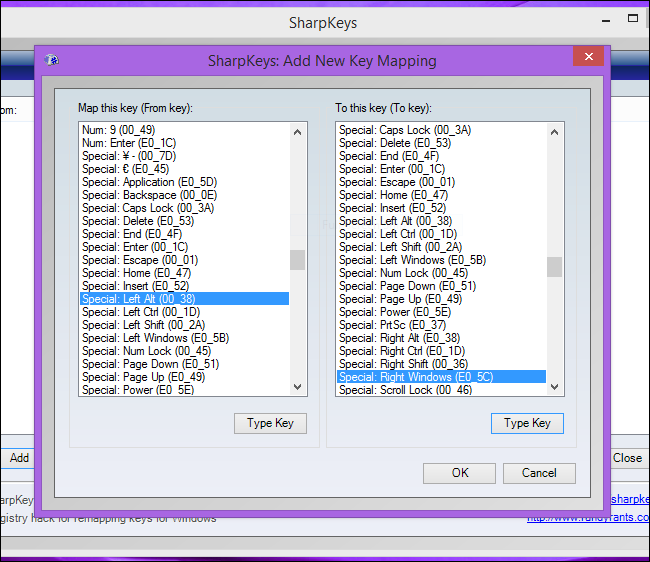Select highlighted Special: Right Windows in To list
Screen dimensions: 650x562
[x=441, y=377]
